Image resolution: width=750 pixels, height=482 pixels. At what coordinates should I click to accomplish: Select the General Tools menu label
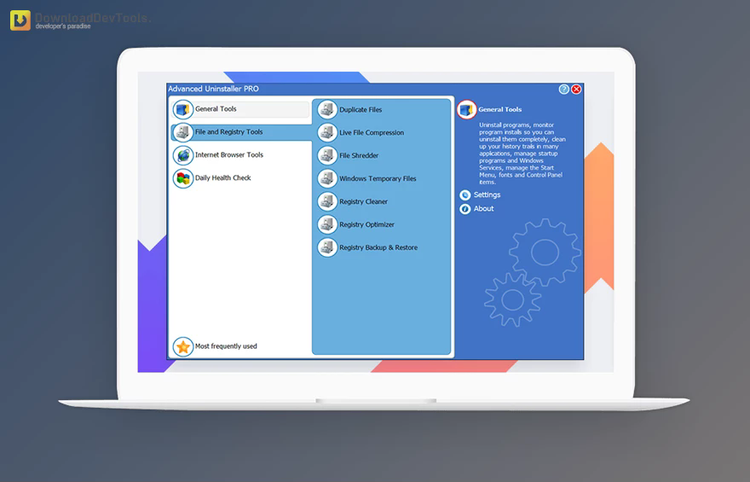[216, 109]
